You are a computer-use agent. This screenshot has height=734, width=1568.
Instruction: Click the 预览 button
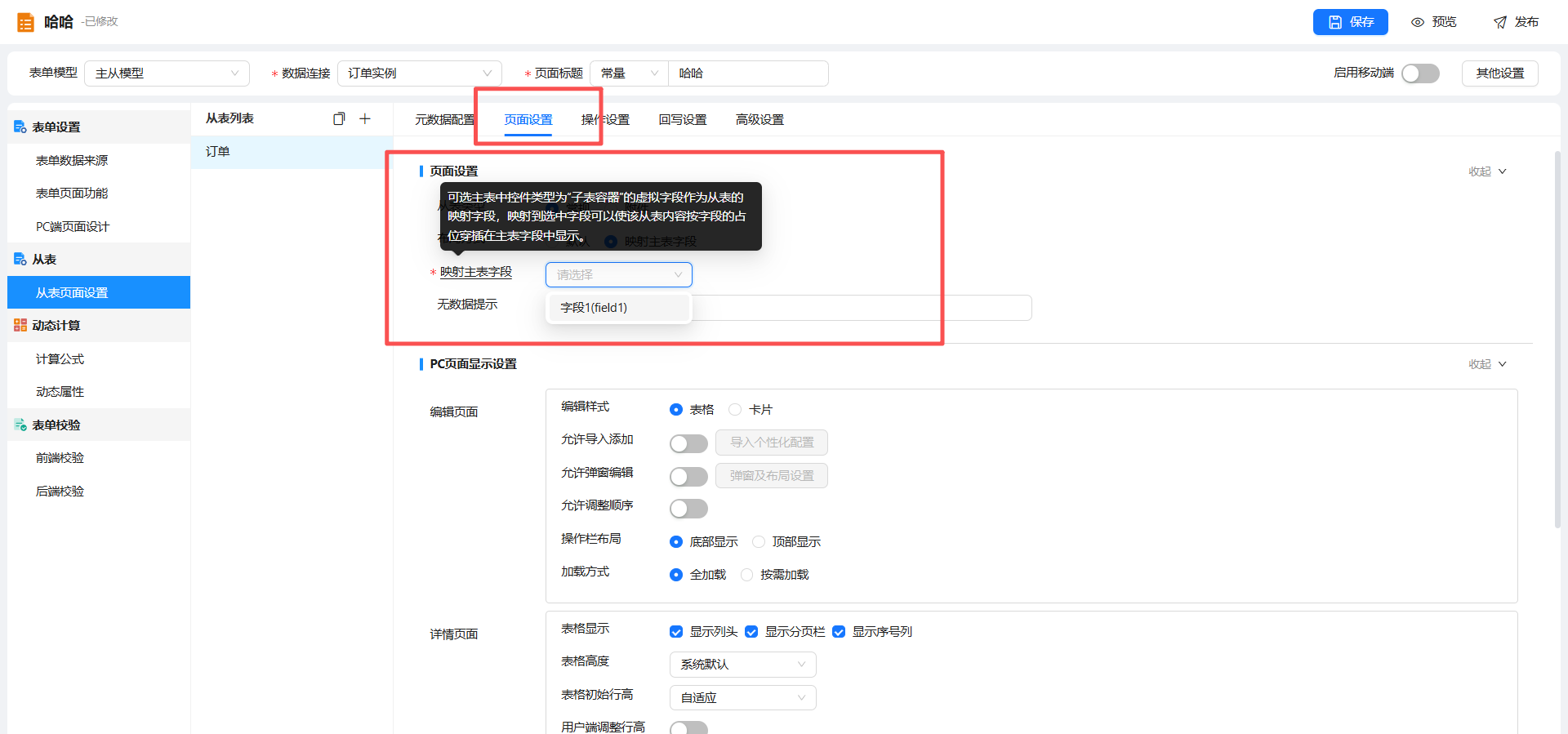tap(1434, 22)
